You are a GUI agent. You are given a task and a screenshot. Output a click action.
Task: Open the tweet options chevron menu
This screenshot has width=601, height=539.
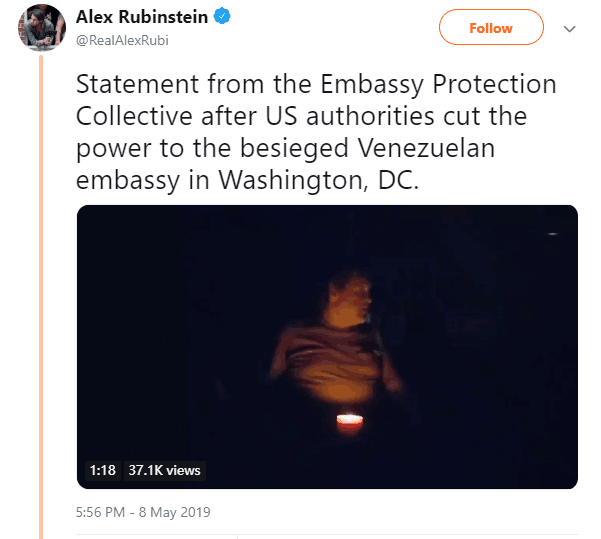tap(570, 29)
